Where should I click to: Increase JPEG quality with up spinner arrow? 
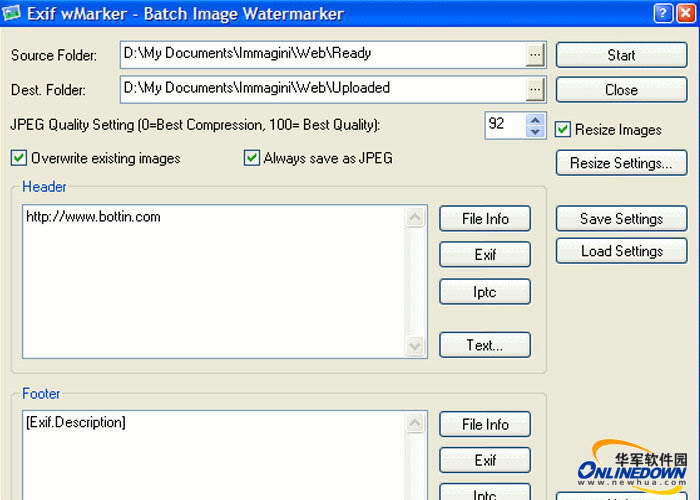click(535, 120)
